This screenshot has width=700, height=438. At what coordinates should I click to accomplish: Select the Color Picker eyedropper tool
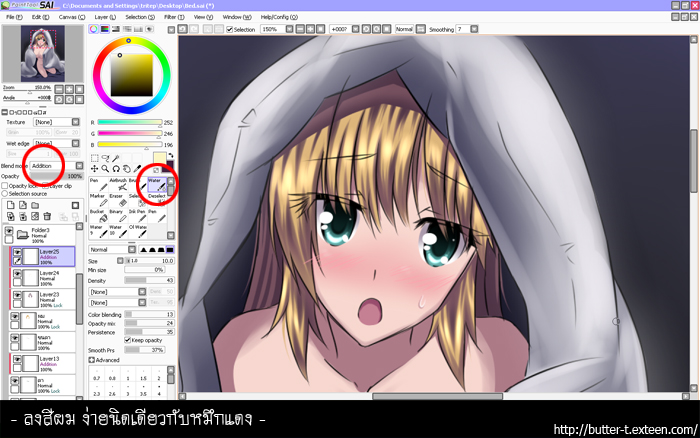138,169
